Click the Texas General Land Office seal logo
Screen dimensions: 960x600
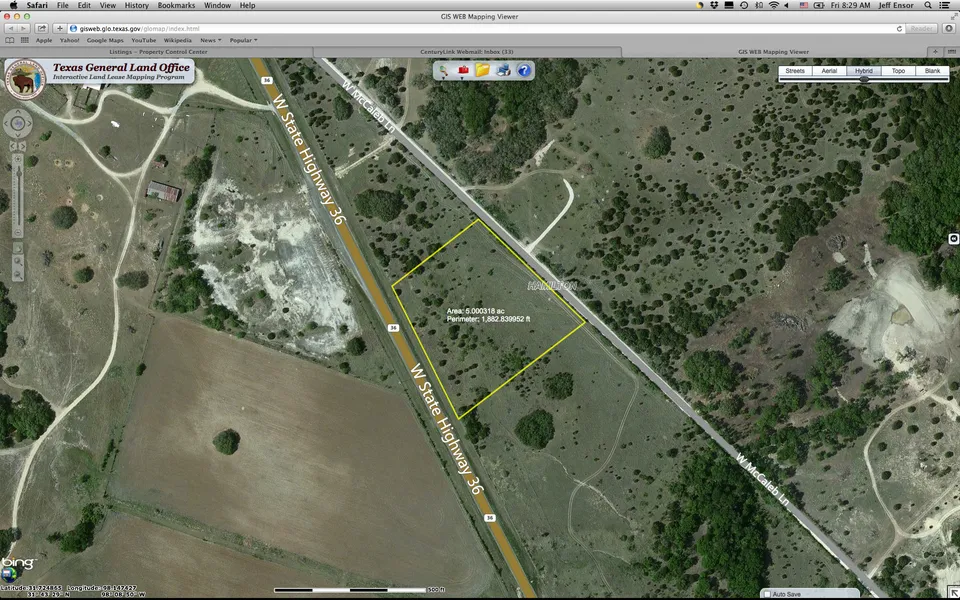pyautogui.click(x=25, y=78)
